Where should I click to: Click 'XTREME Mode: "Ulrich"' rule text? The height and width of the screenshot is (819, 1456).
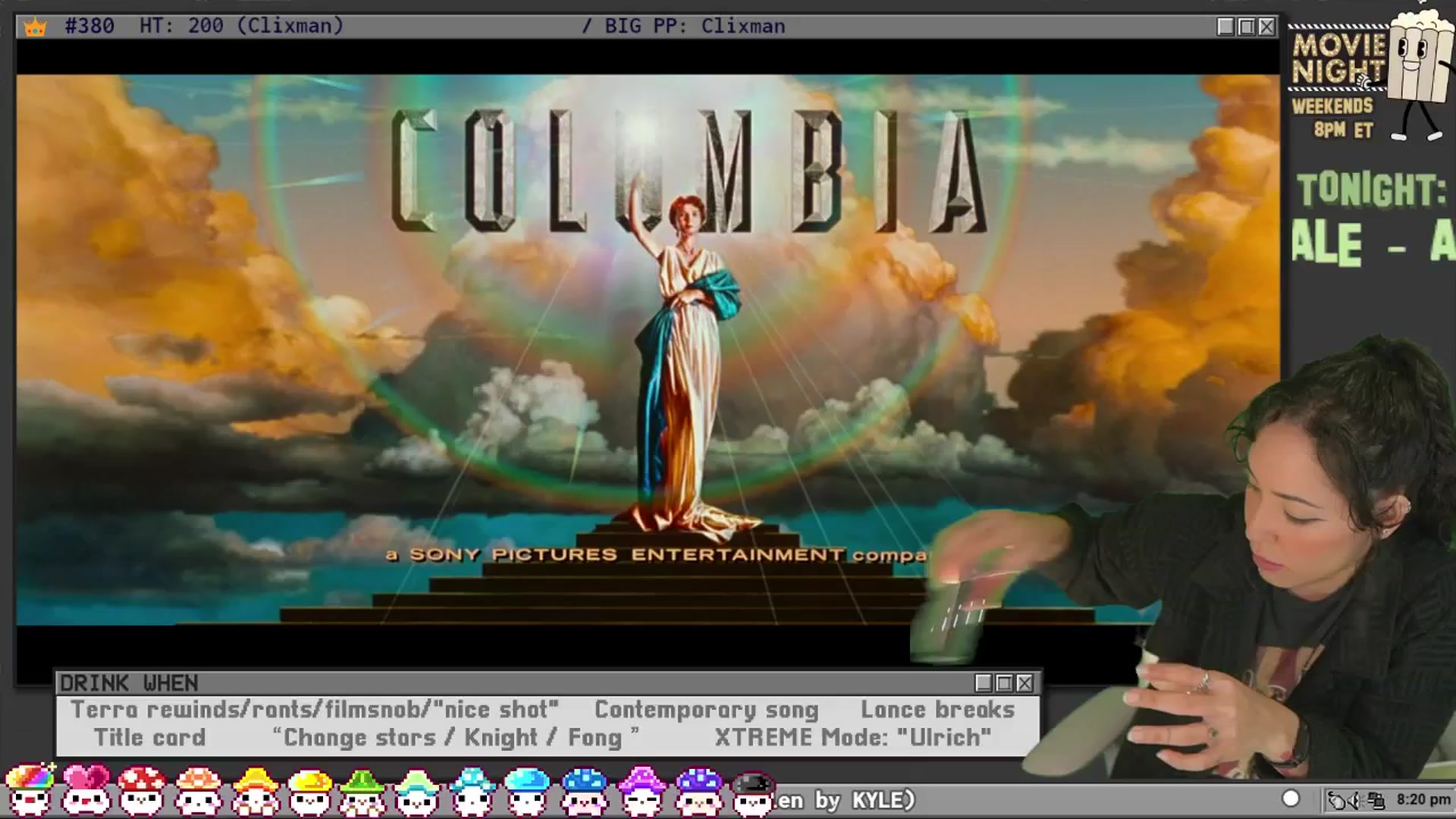tap(853, 737)
